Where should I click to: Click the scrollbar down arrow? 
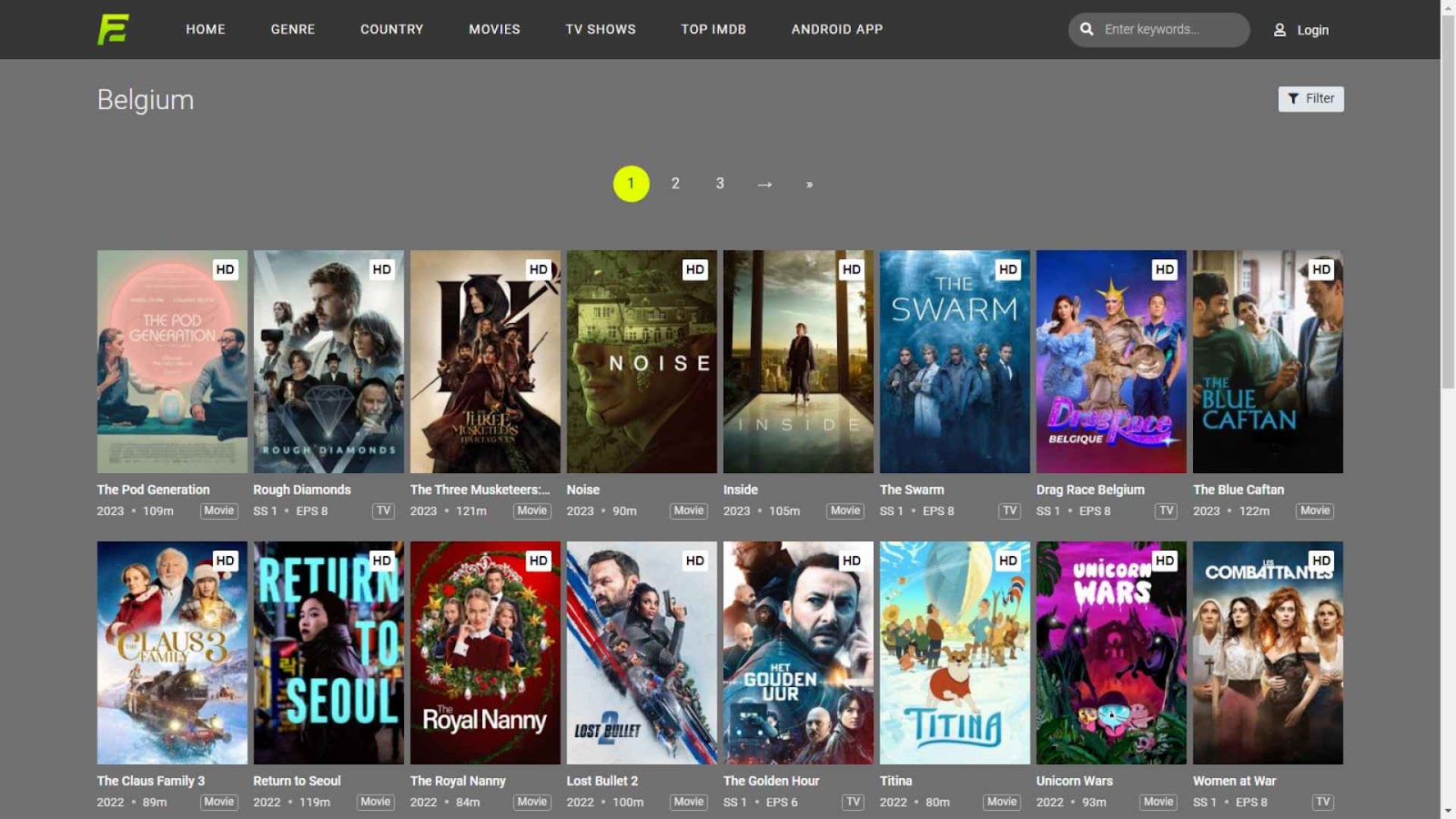coord(1448,811)
